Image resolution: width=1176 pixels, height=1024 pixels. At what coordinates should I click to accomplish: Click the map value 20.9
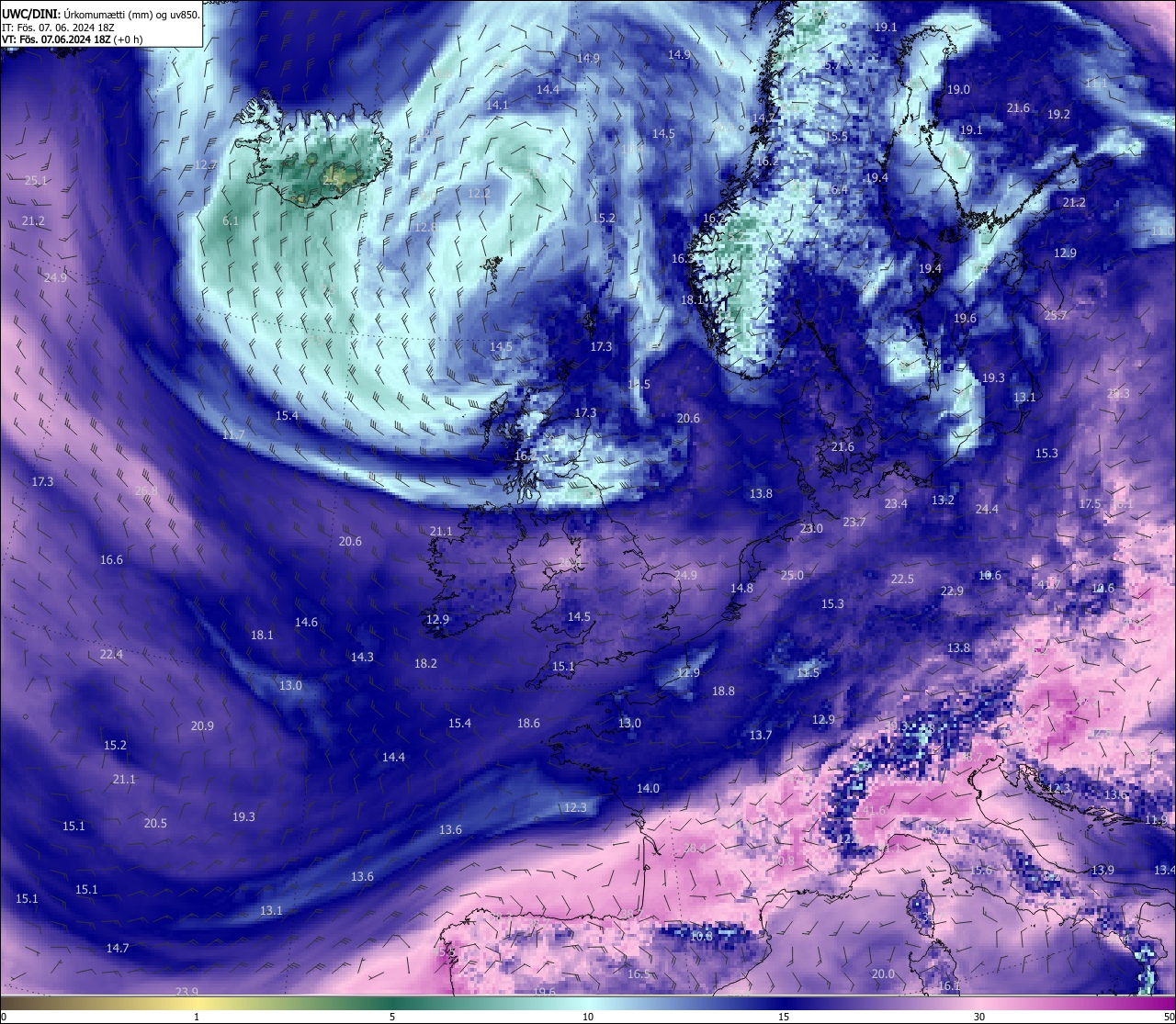[x=202, y=726]
